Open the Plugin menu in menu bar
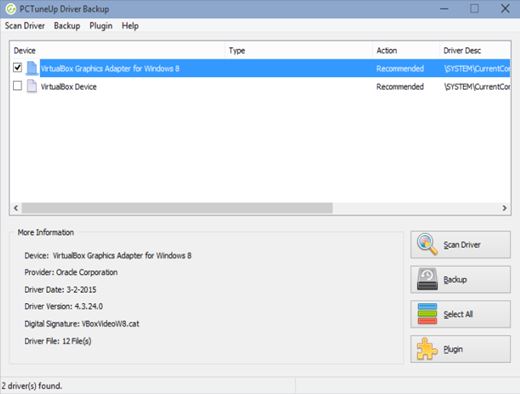The width and height of the screenshot is (520, 394). click(x=101, y=26)
